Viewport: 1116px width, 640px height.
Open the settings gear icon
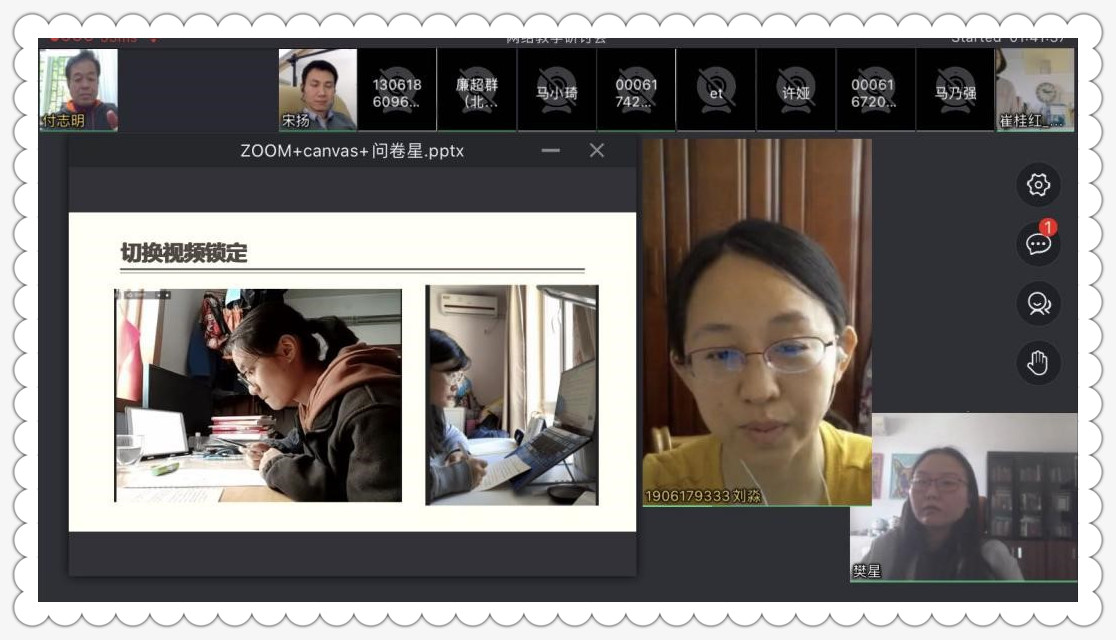click(1038, 185)
